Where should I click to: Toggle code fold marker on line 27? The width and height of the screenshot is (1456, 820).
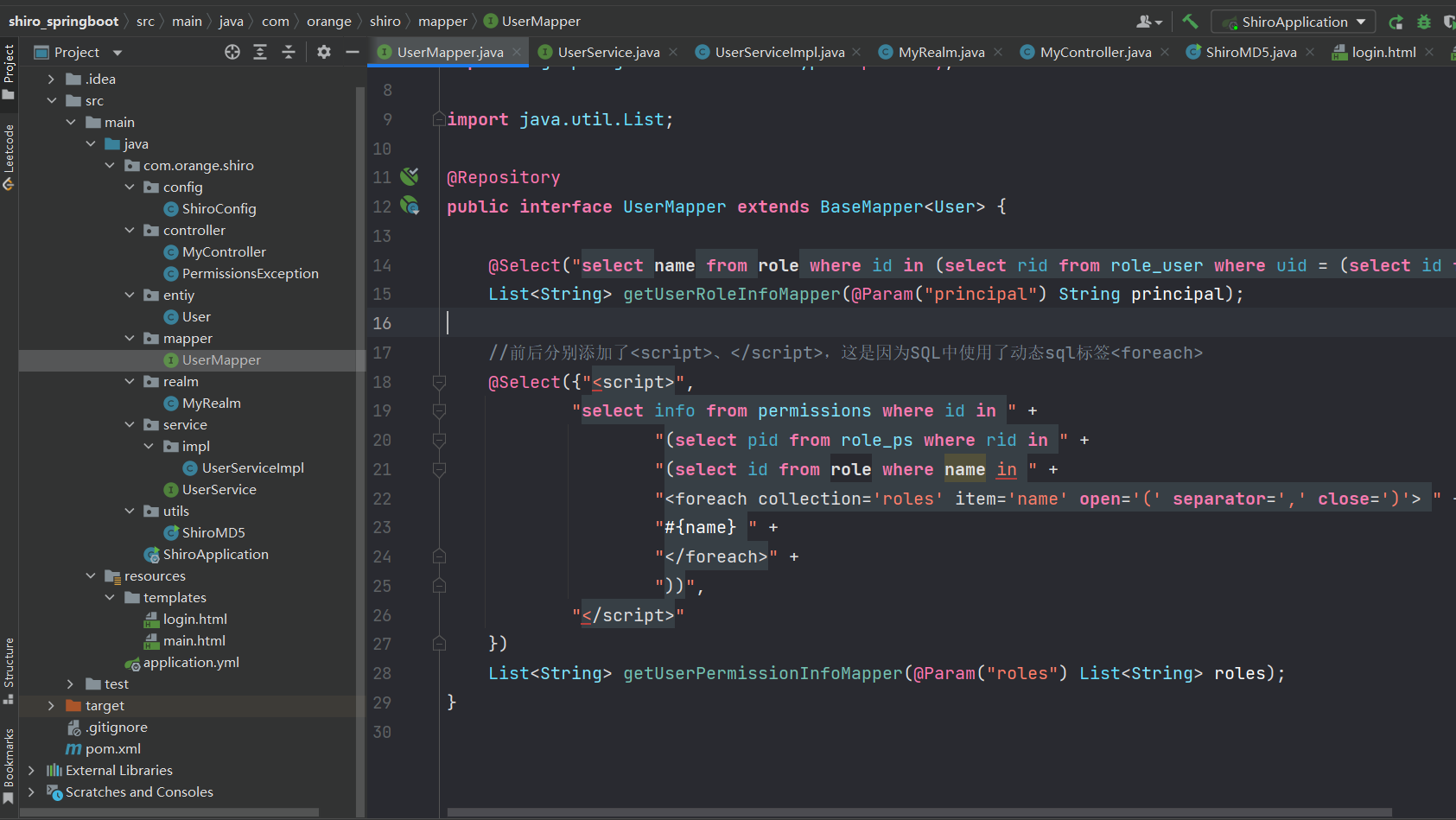tap(439, 644)
